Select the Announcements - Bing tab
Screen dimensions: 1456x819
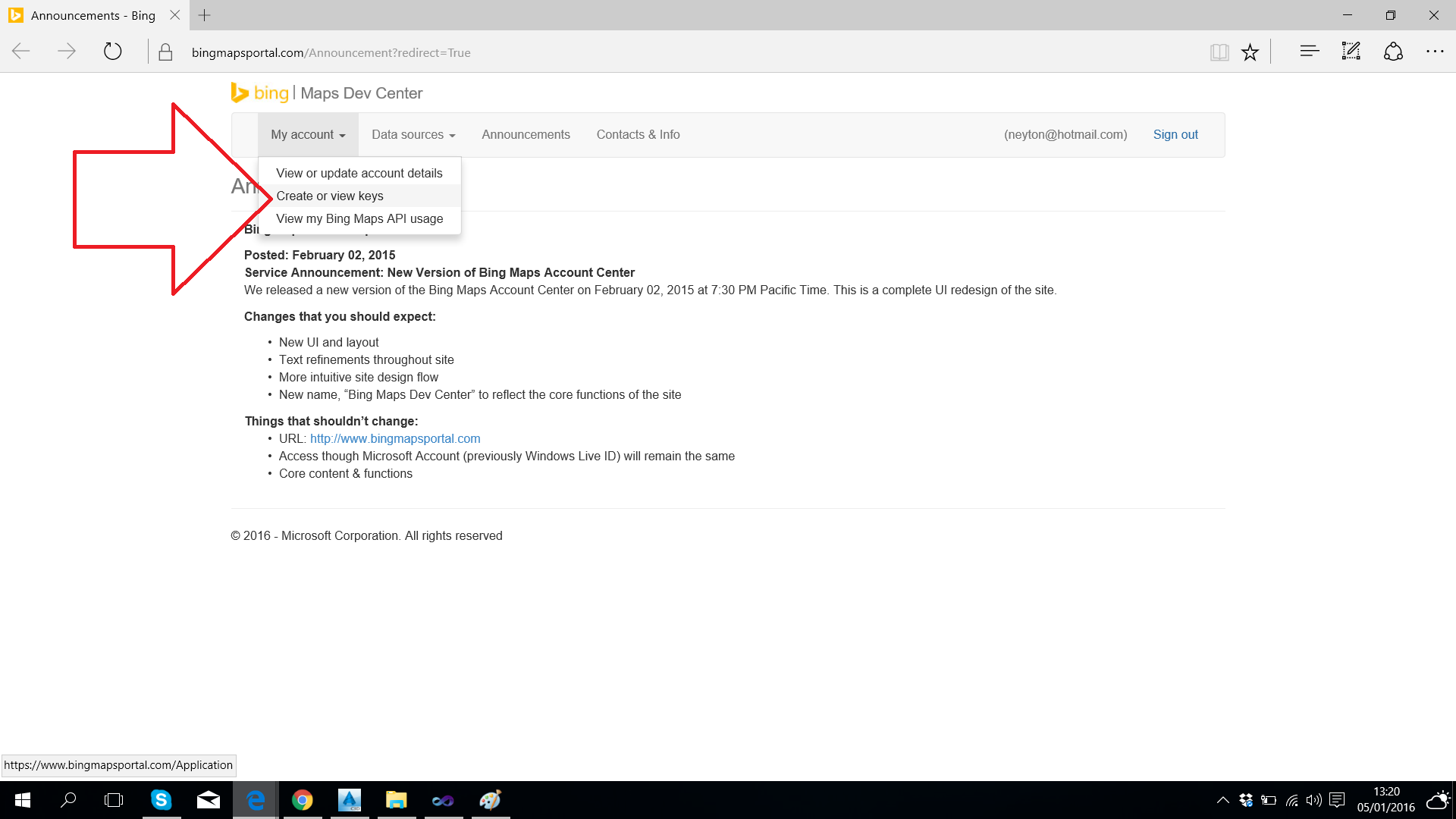coord(93,15)
